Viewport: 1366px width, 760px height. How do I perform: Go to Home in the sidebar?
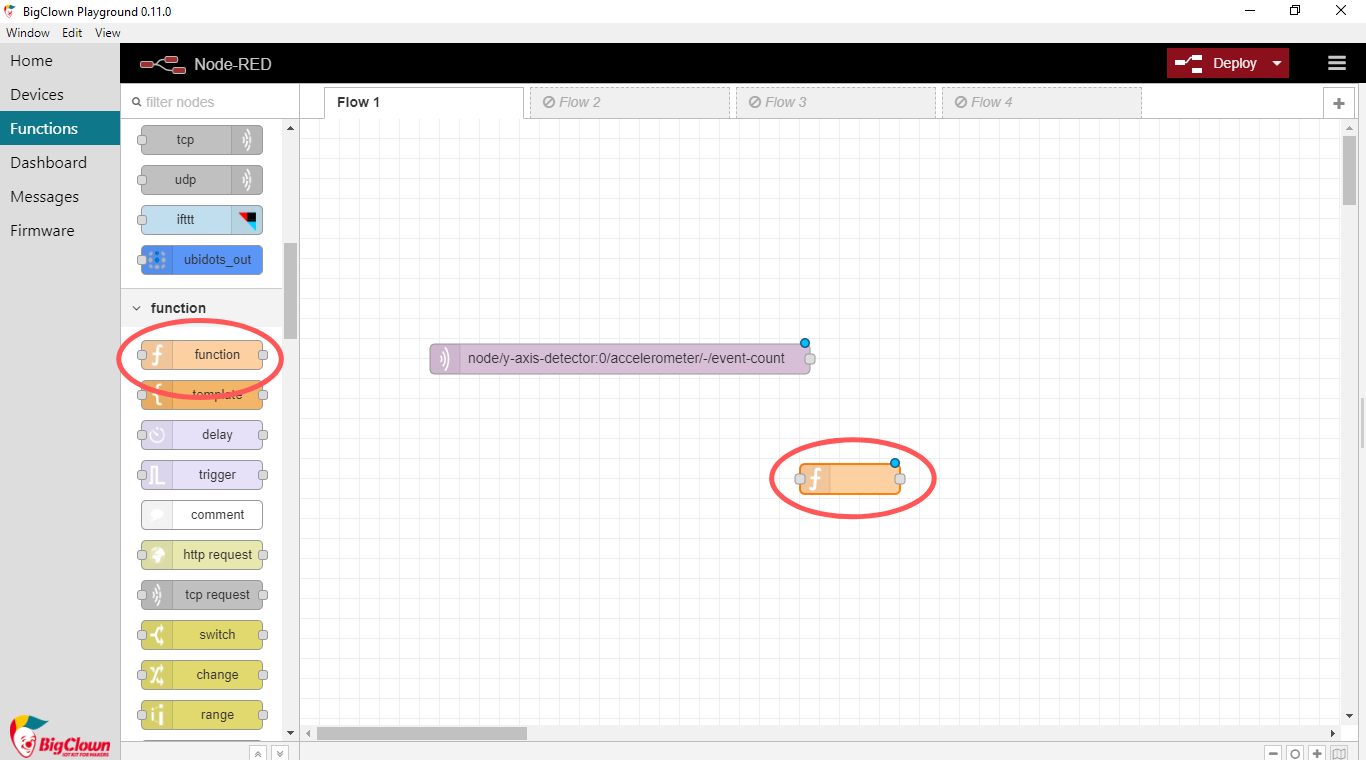(60, 61)
